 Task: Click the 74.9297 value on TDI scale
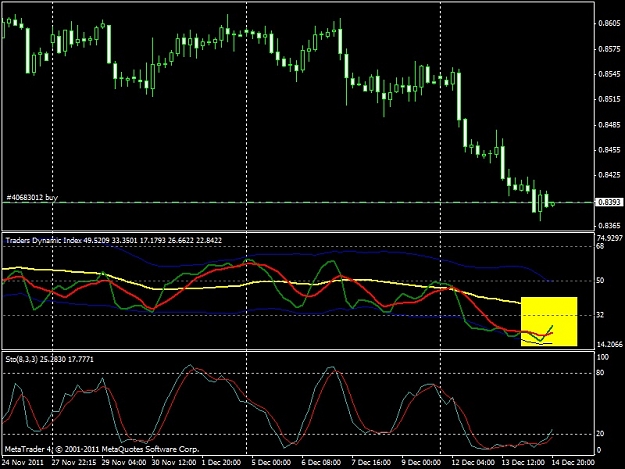coord(610,238)
